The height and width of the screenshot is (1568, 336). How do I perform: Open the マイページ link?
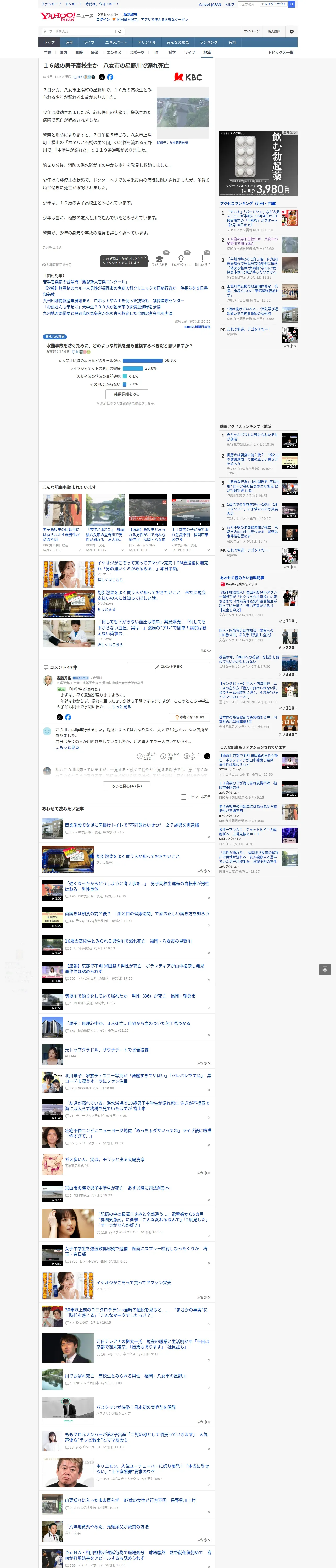tap(251, 32)
